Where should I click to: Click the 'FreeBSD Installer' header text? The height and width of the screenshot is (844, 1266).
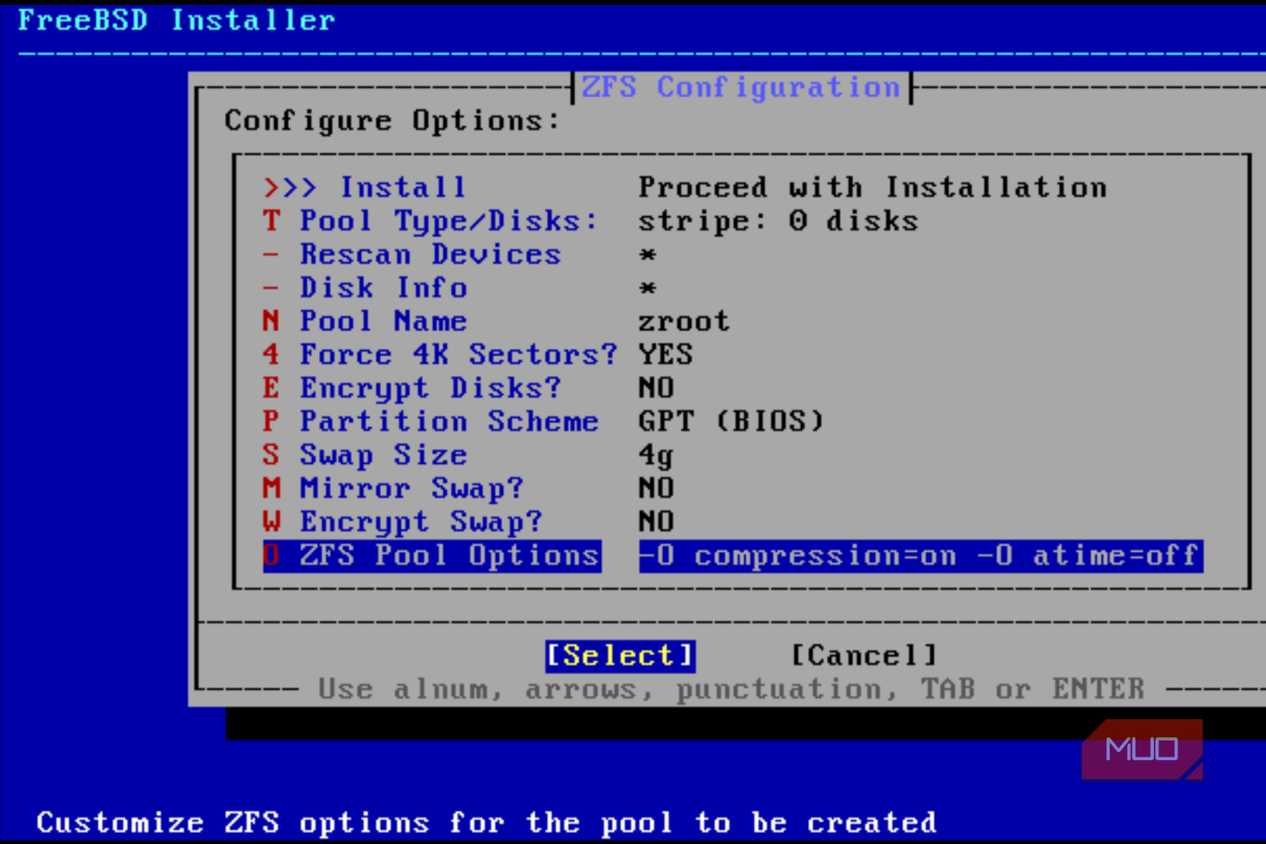[x=177, y=20]
